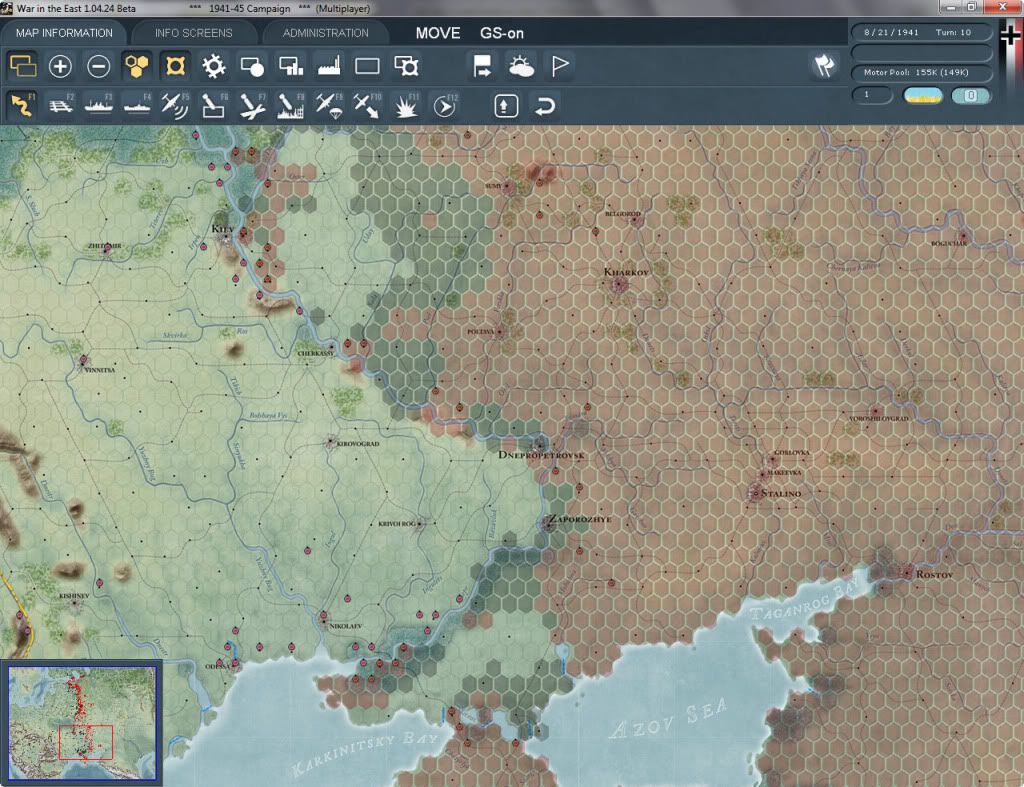Open the Map Information tab
Viewport: 1024px width, 787px height.
[64, 33]
